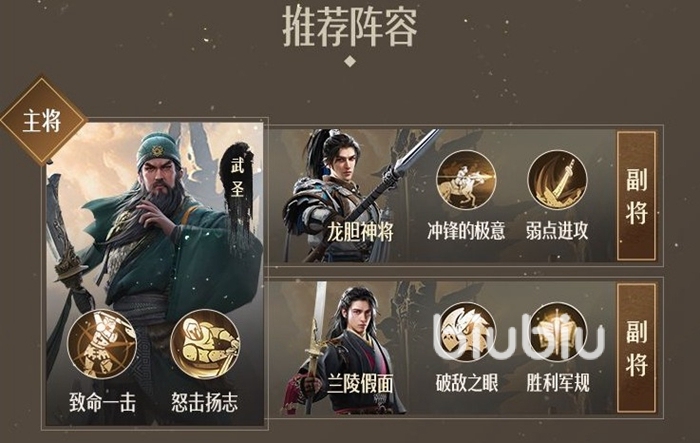Screen dimensions: 700x443
Task: Click the 致命一击 skill icon
Action: [102, 344]
